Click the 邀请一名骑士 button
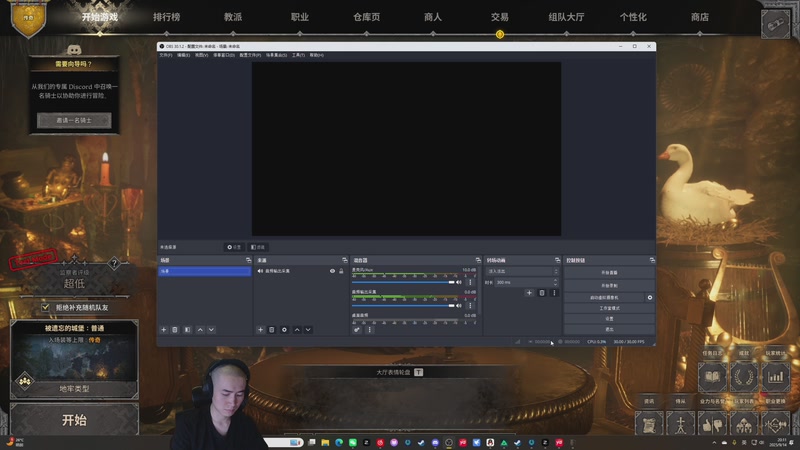The image size is (800, 450). coord(74,120)
